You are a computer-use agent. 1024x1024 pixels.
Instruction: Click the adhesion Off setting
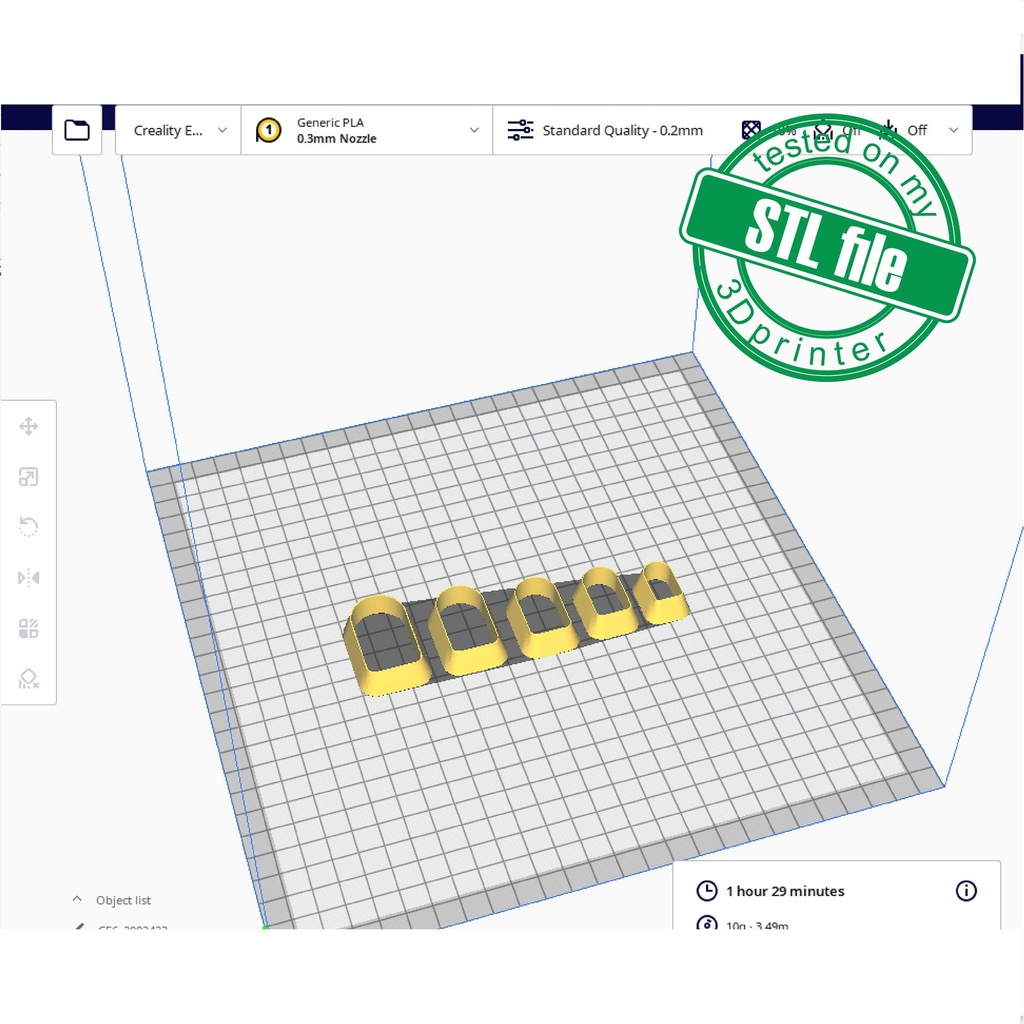916,130
